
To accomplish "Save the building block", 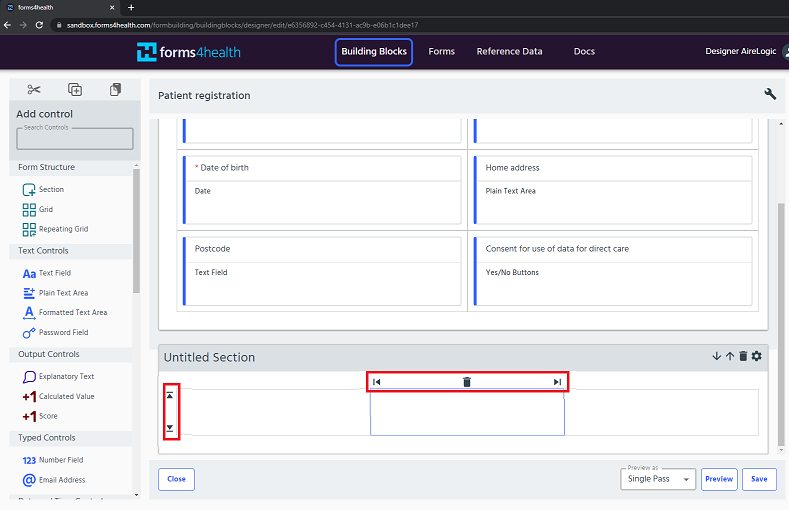I will (759, 479).
